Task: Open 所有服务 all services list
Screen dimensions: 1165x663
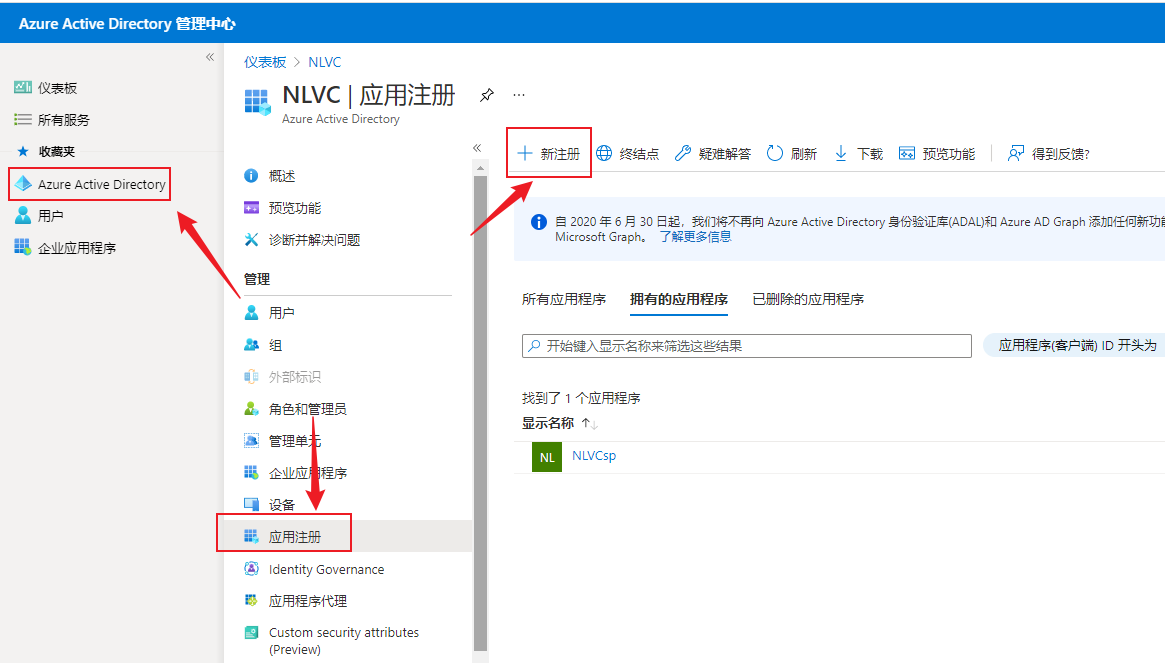Action: tap(52, 120)
